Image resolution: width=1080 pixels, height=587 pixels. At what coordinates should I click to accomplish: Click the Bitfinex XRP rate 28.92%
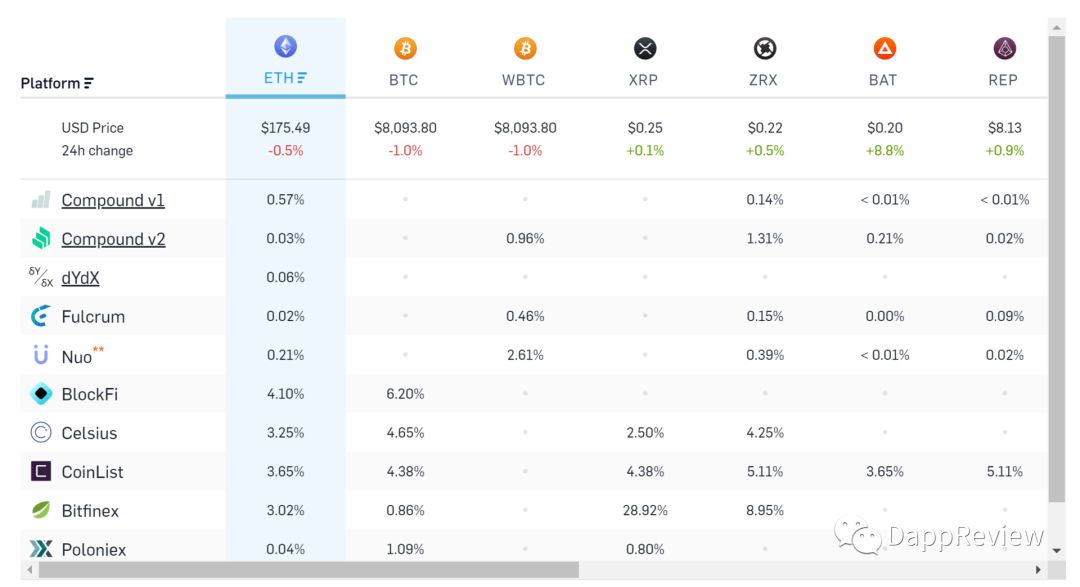tap(645, 511)
